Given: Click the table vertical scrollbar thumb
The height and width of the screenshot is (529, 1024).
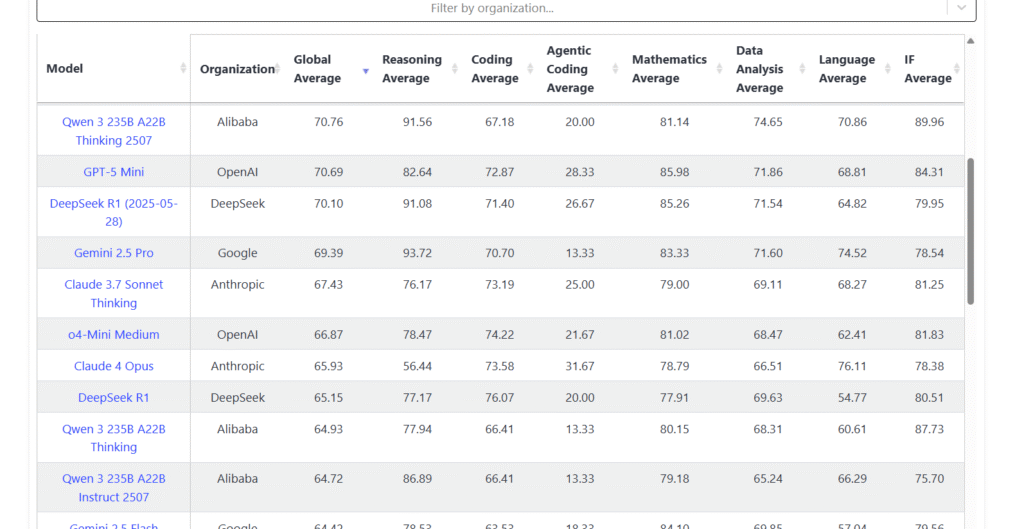Looking at the screenshot, I should [x=970, y=231].
